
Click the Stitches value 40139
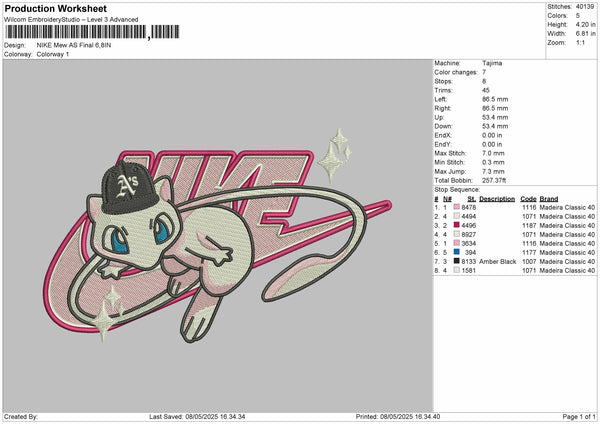pos(585,7)
